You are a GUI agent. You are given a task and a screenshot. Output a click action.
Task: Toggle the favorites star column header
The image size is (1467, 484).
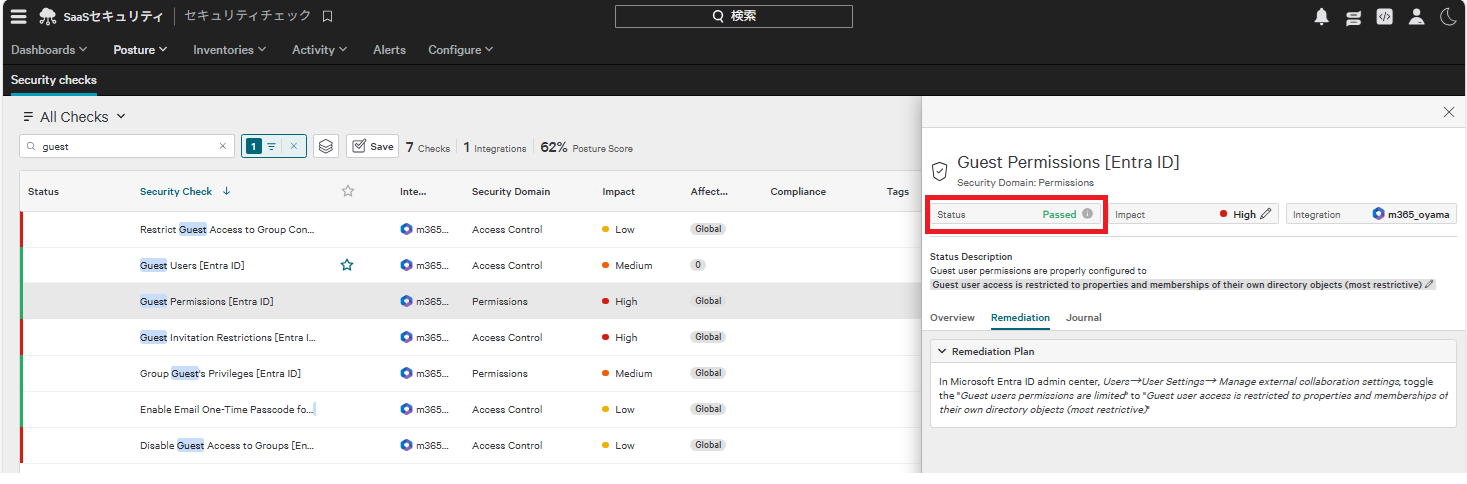(x=348, y=191)
